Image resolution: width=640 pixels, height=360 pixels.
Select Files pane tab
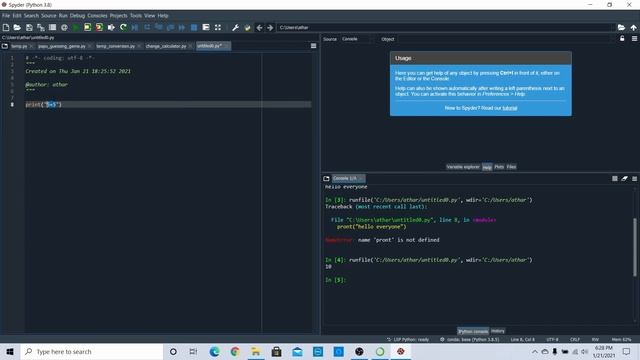tap(511, 167)
